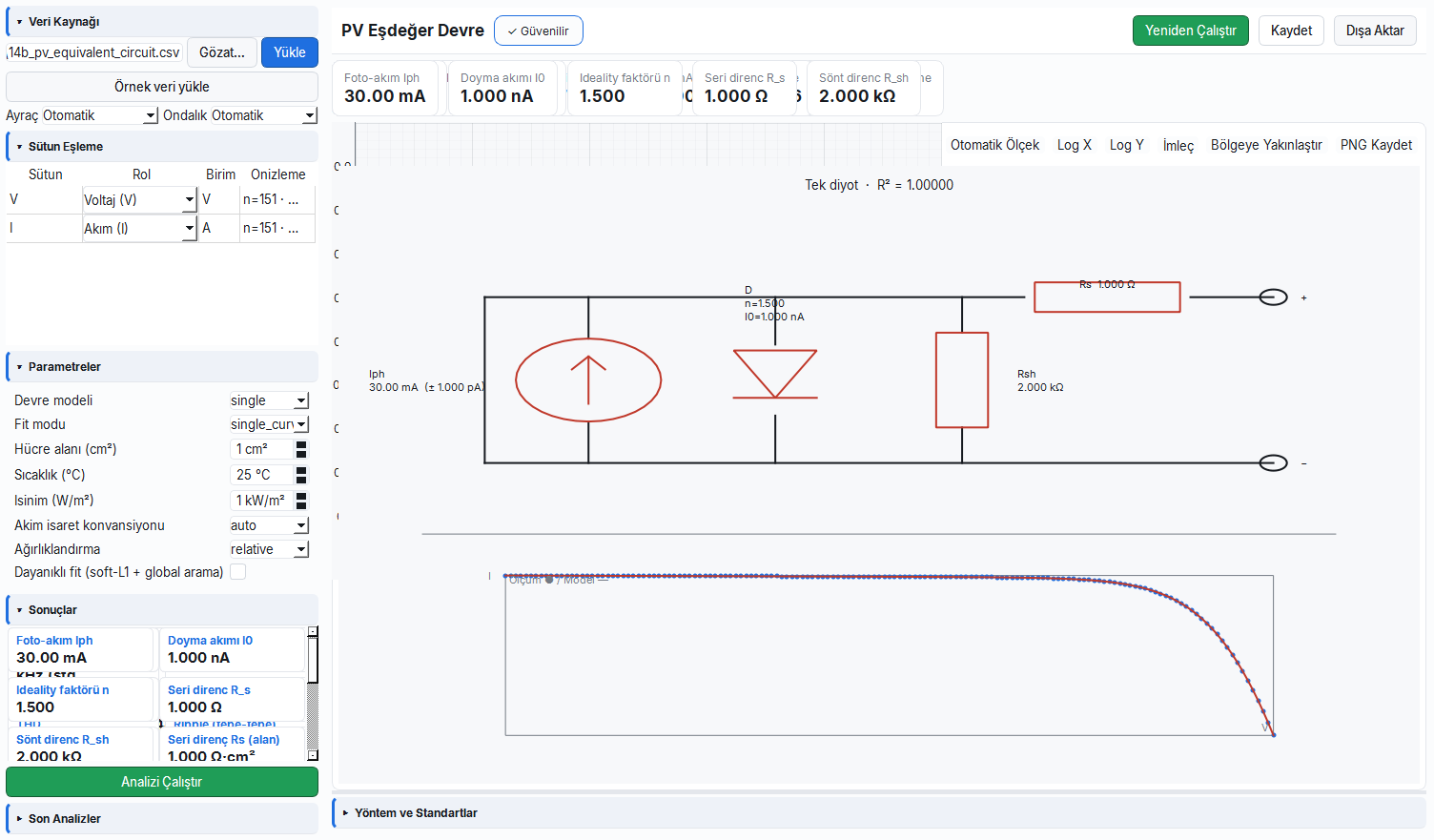Click PNG Kaydet to save image
The height and width of the screenshot is (840, 1434).
tap(1376, 145)
